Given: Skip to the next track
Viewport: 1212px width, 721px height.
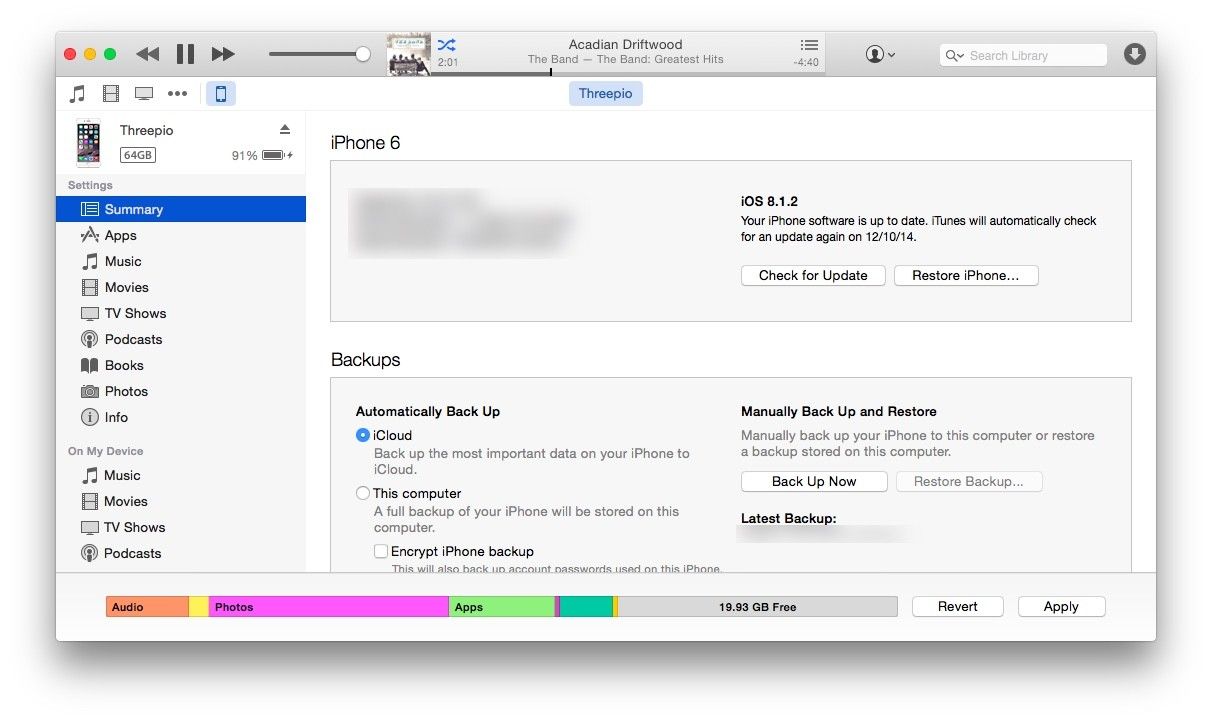Looking at the screenshot, I should [223, 54].
